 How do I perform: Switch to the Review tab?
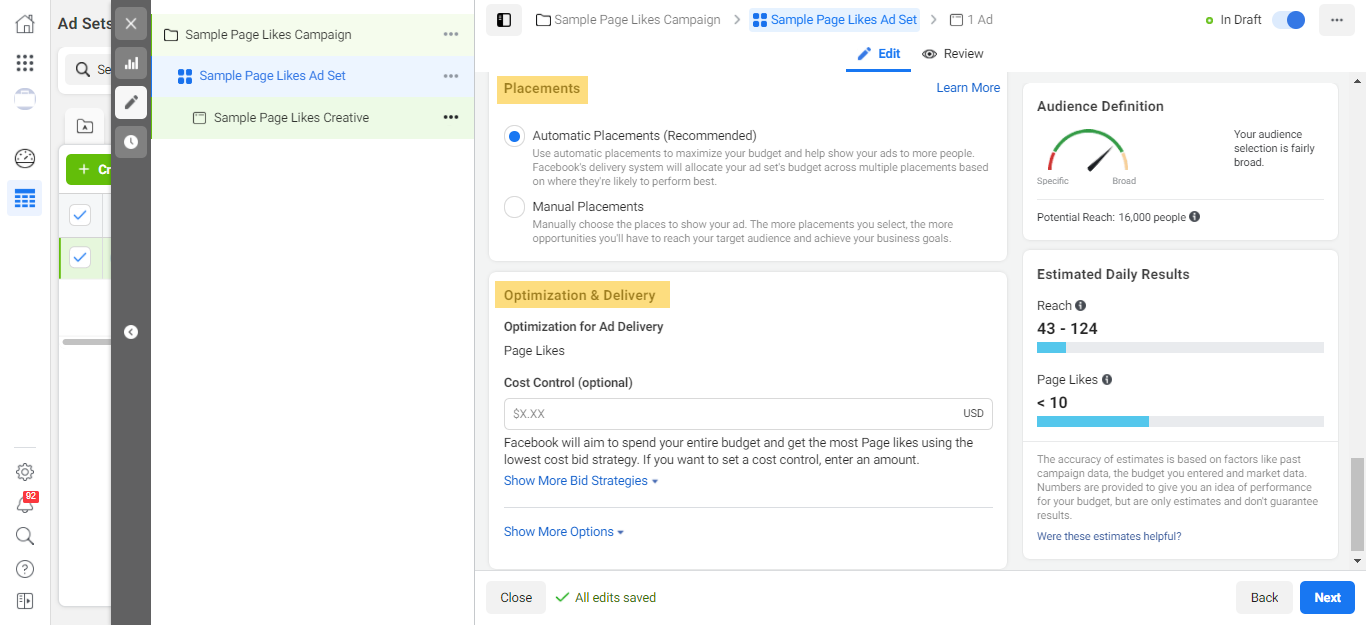(953, 54)
